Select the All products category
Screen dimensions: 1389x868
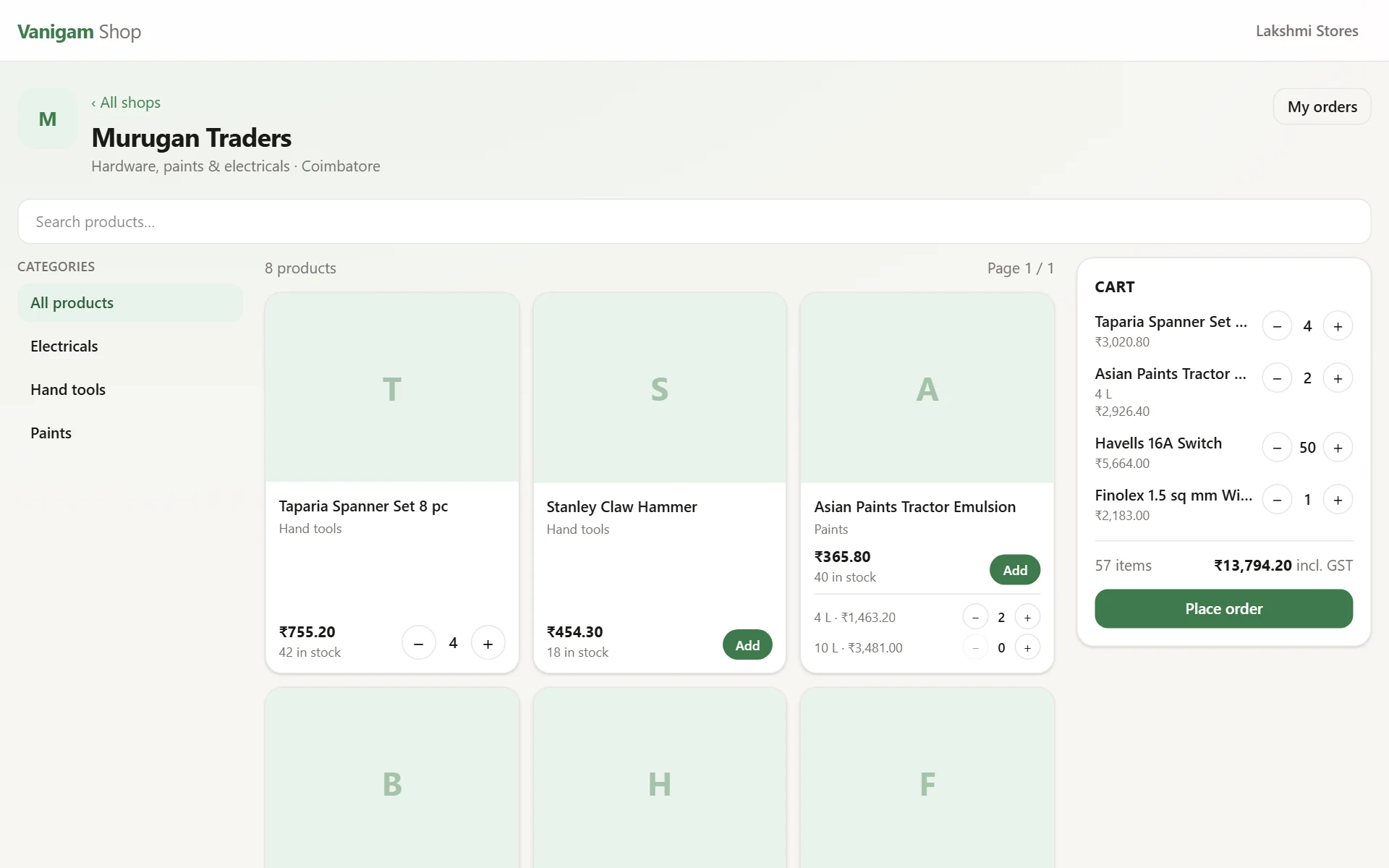130,303
